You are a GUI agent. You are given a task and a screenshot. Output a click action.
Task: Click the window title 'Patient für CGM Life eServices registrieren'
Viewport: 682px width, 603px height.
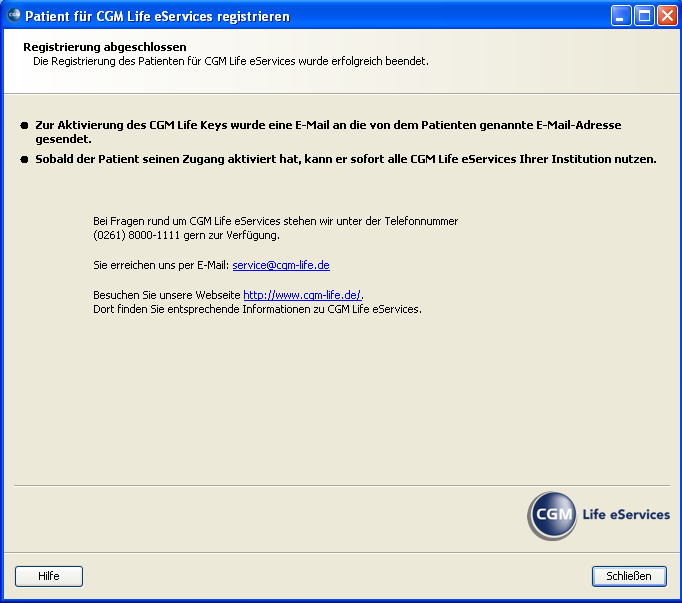(x=157, y=17)
